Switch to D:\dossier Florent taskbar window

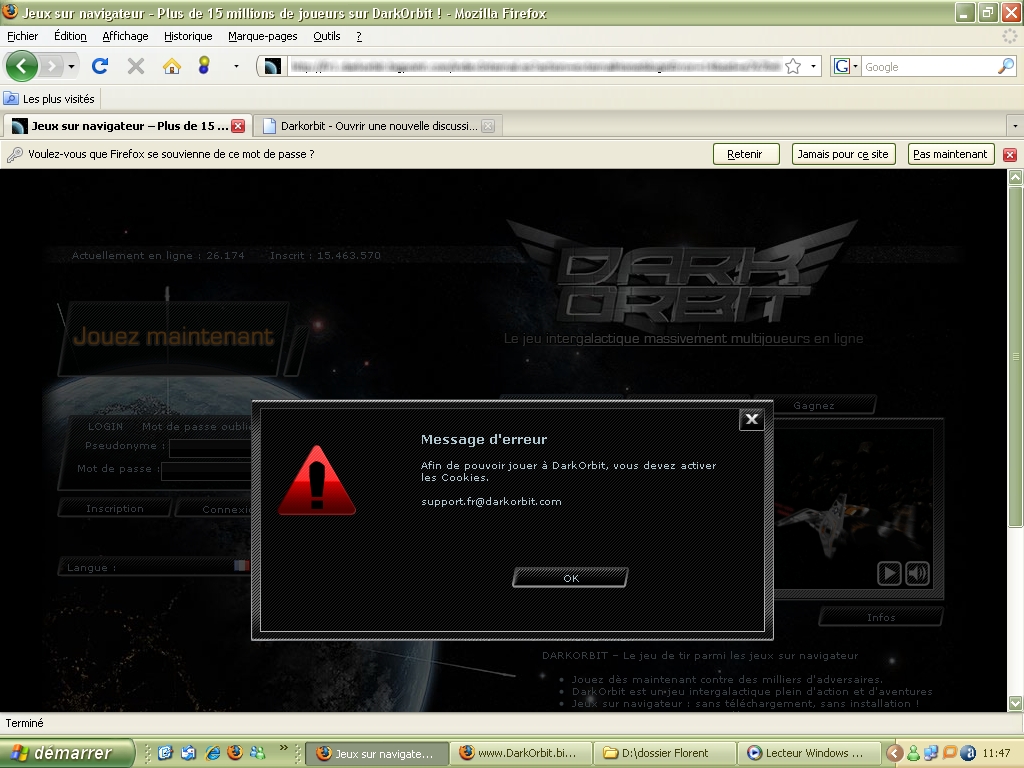pyautogui.click(x=664, y=753)
